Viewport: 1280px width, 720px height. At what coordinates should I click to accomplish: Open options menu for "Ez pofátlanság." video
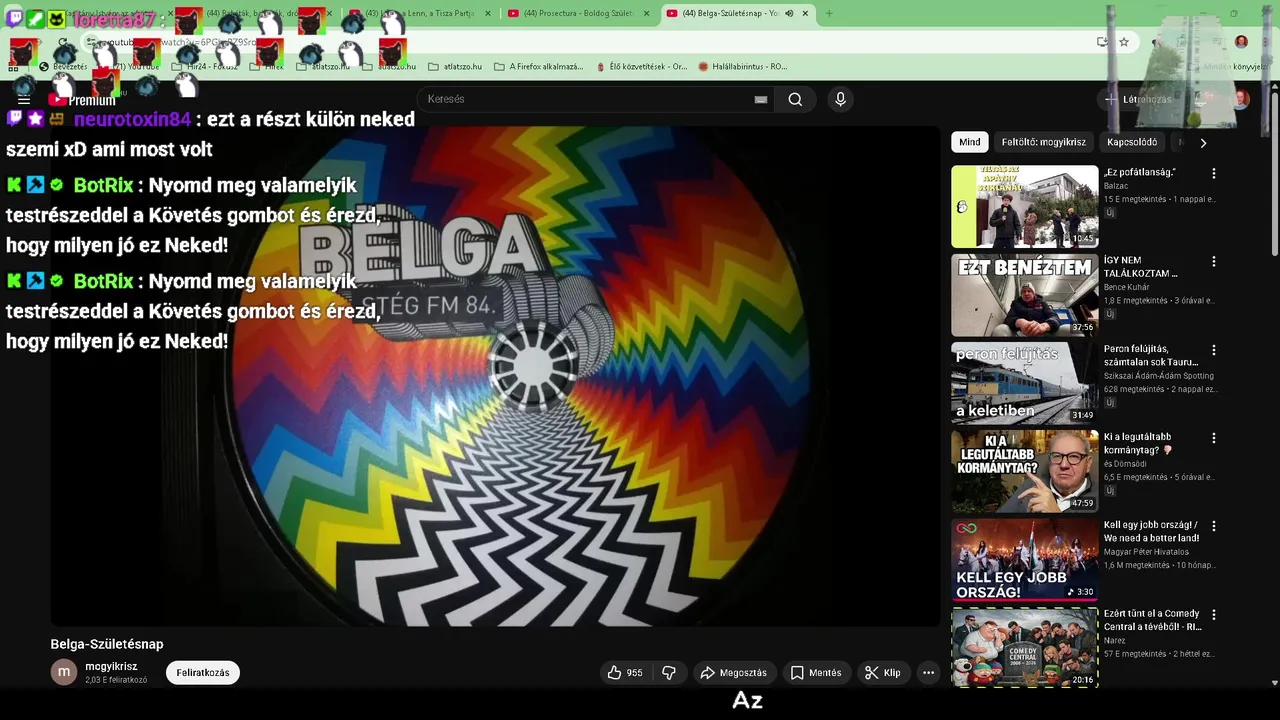pos(1214,173)
